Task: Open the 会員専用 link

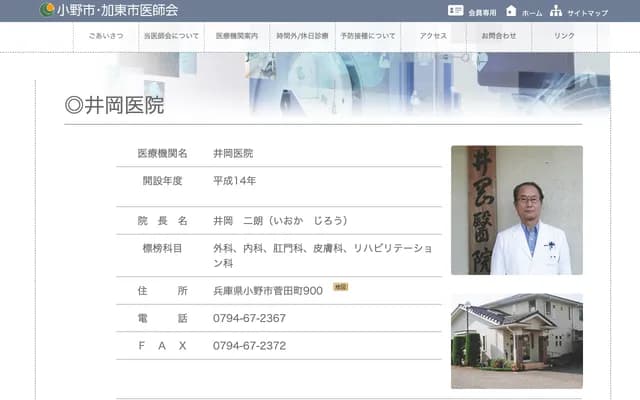Action: (x=482, y=13)
